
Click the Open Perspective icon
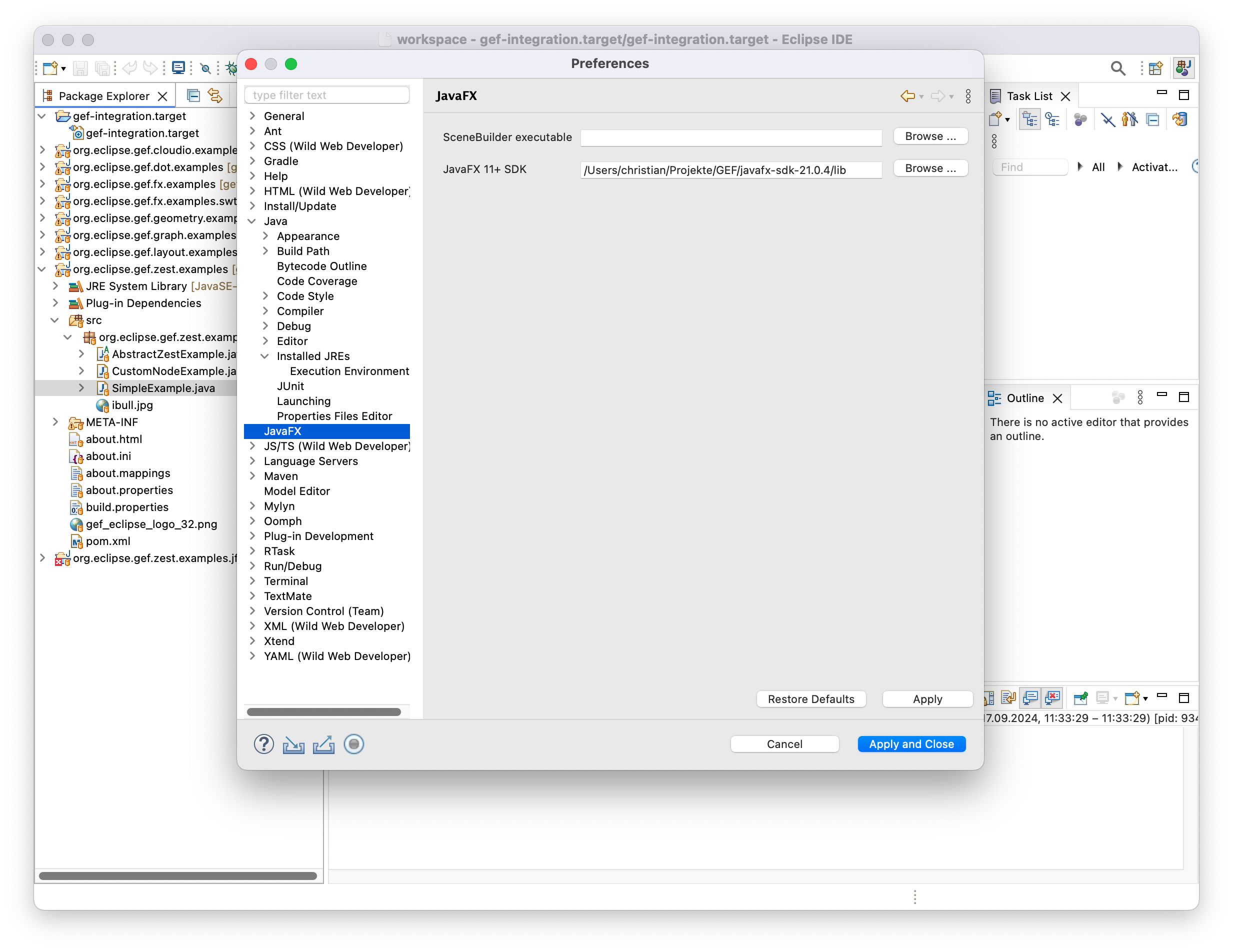pyautogui.click(x=1155, y=68)
